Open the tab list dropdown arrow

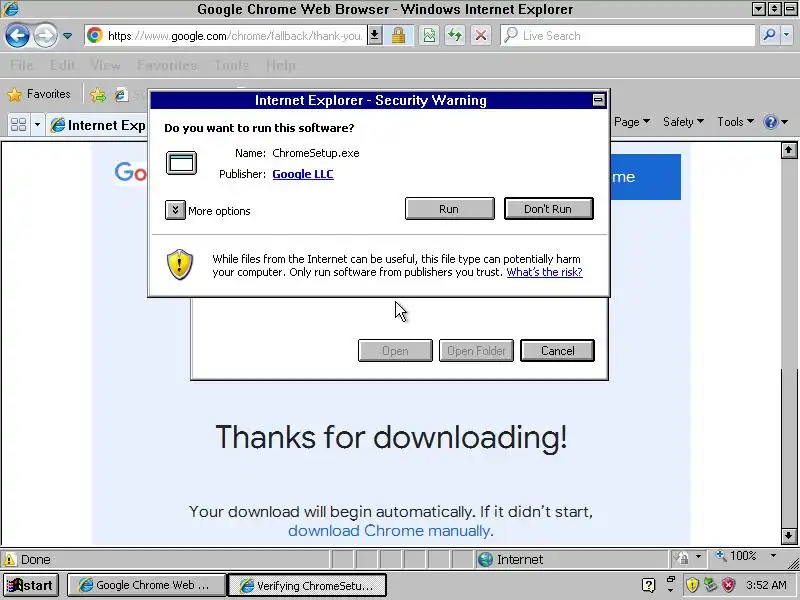[x=37, y=124]
